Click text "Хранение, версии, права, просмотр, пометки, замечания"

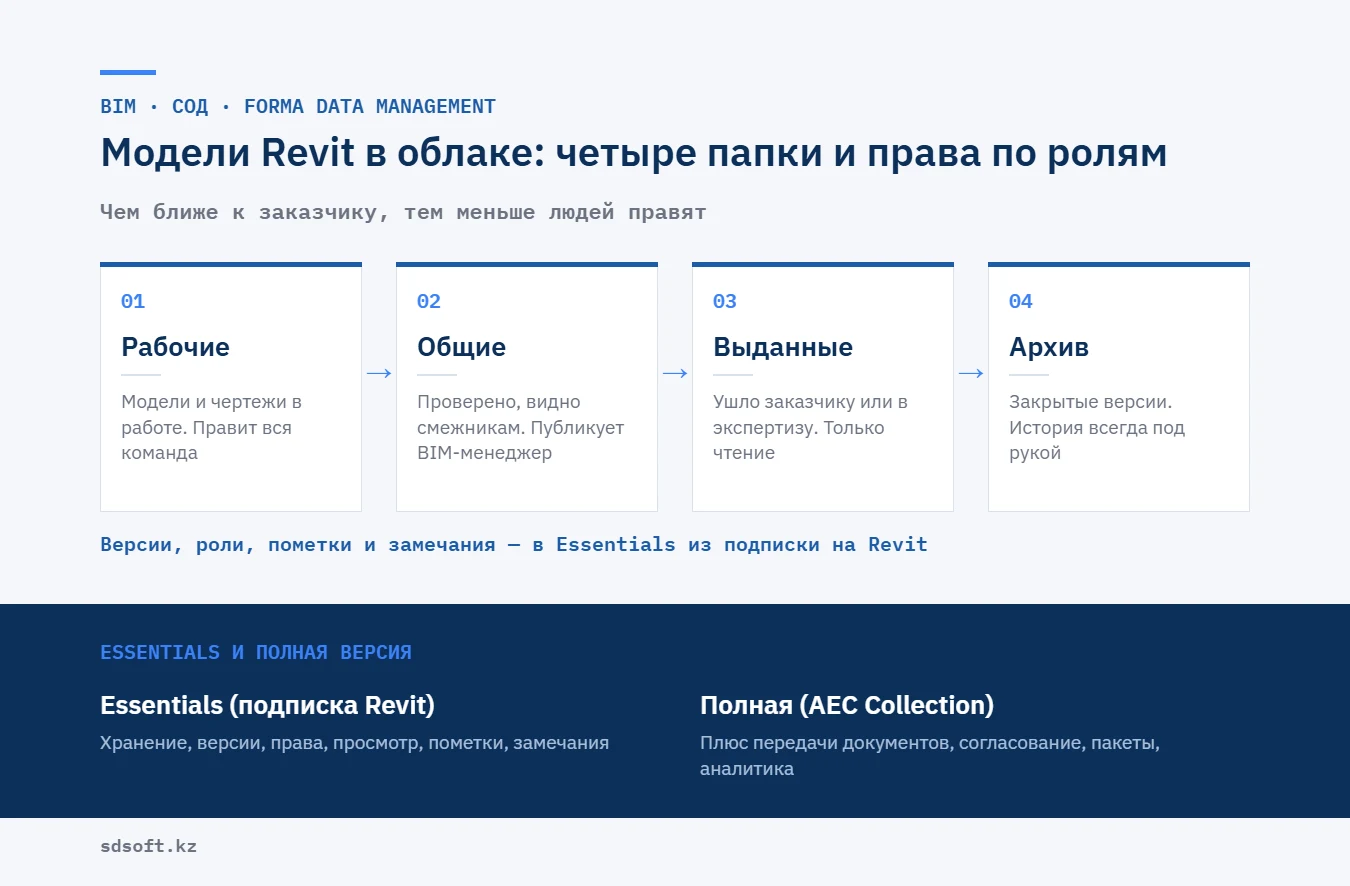[x=354, y=743]
